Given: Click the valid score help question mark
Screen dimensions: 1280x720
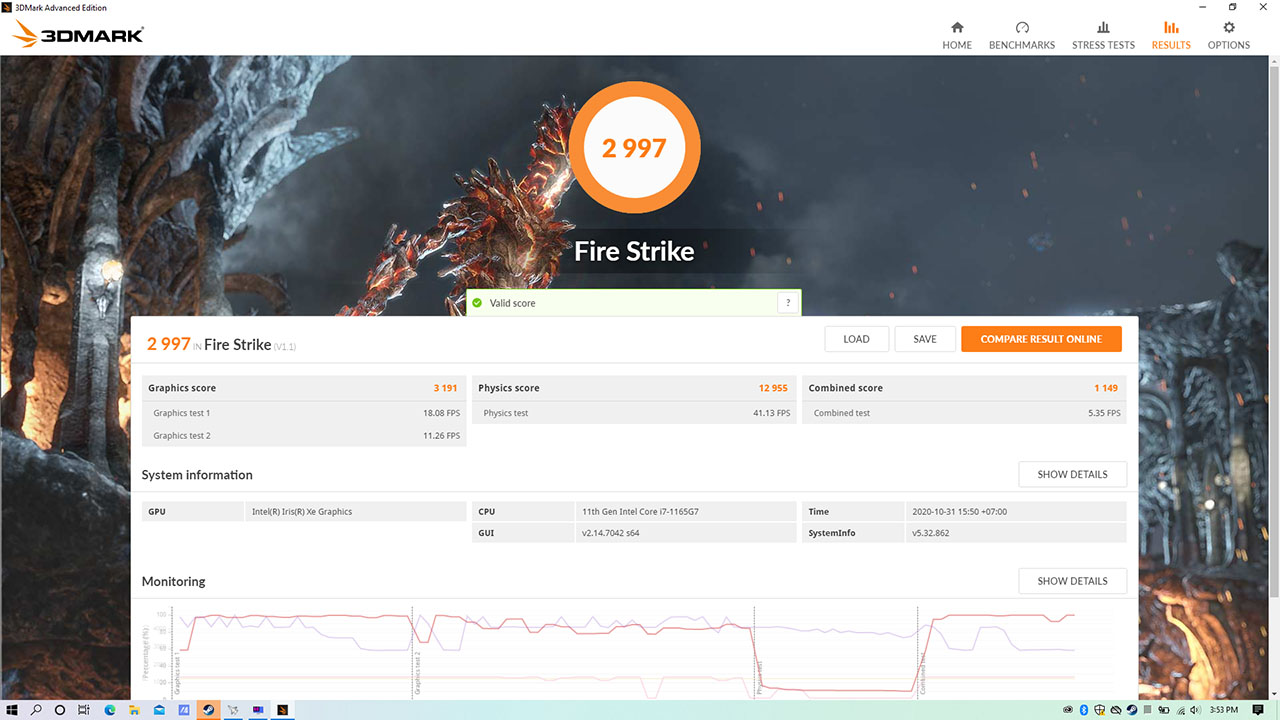Looking at the screenshot, I should point(788,303).
